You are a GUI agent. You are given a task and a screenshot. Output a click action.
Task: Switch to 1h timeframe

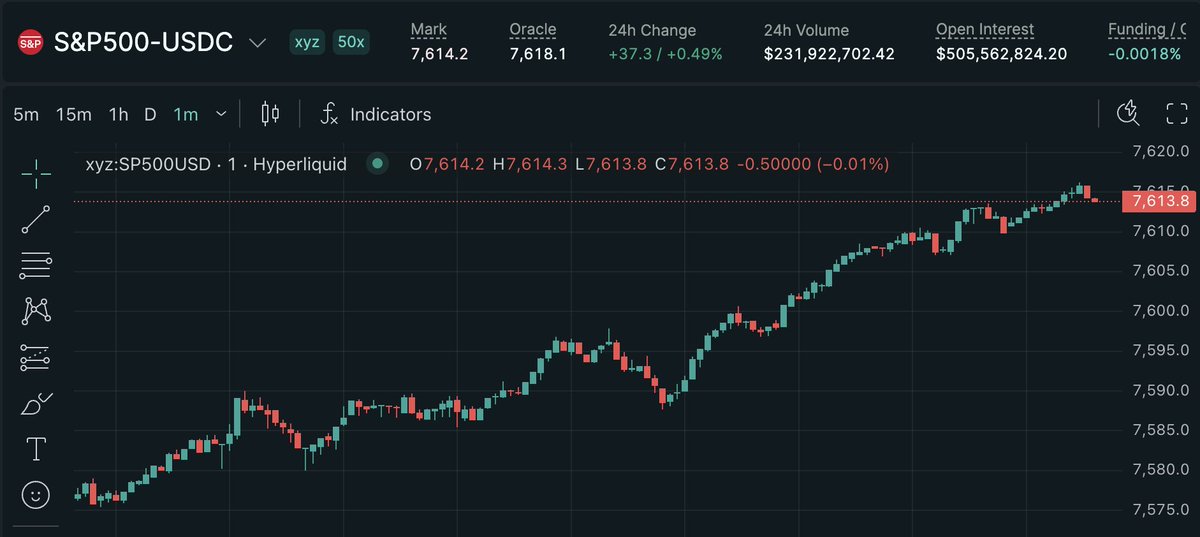[x=118, y=114]
